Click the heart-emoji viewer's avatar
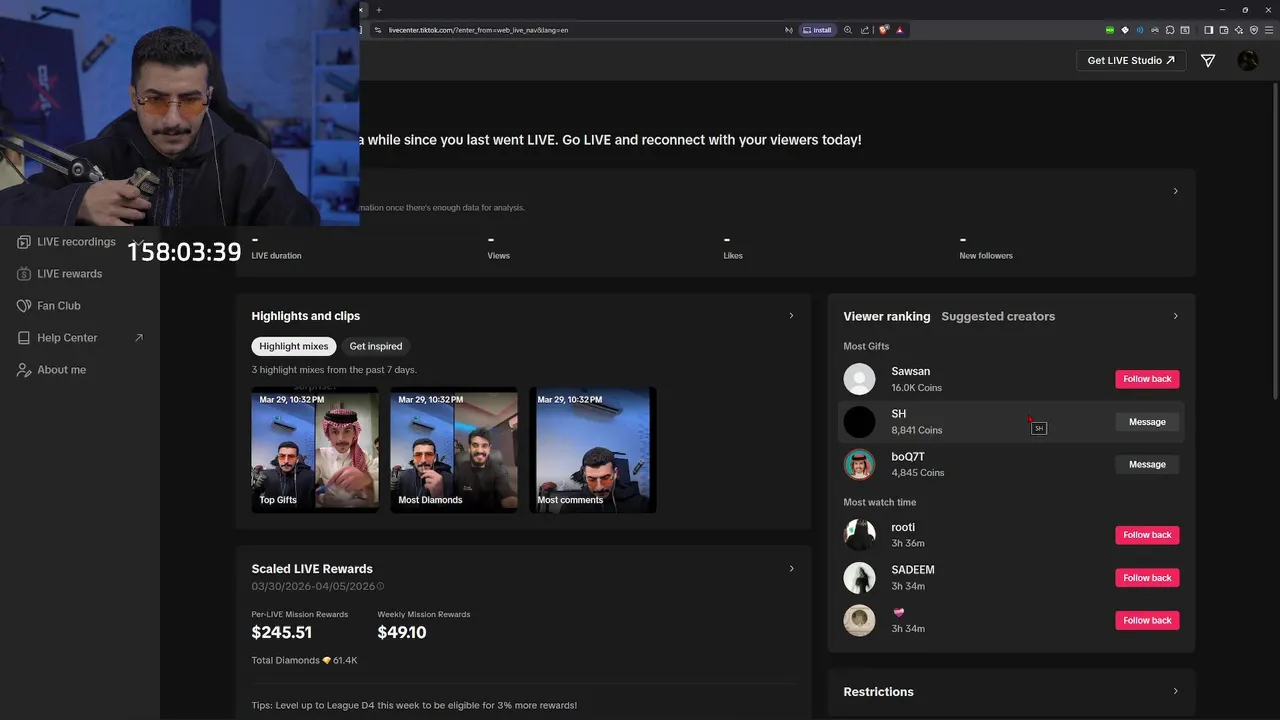 pos(859,620)
